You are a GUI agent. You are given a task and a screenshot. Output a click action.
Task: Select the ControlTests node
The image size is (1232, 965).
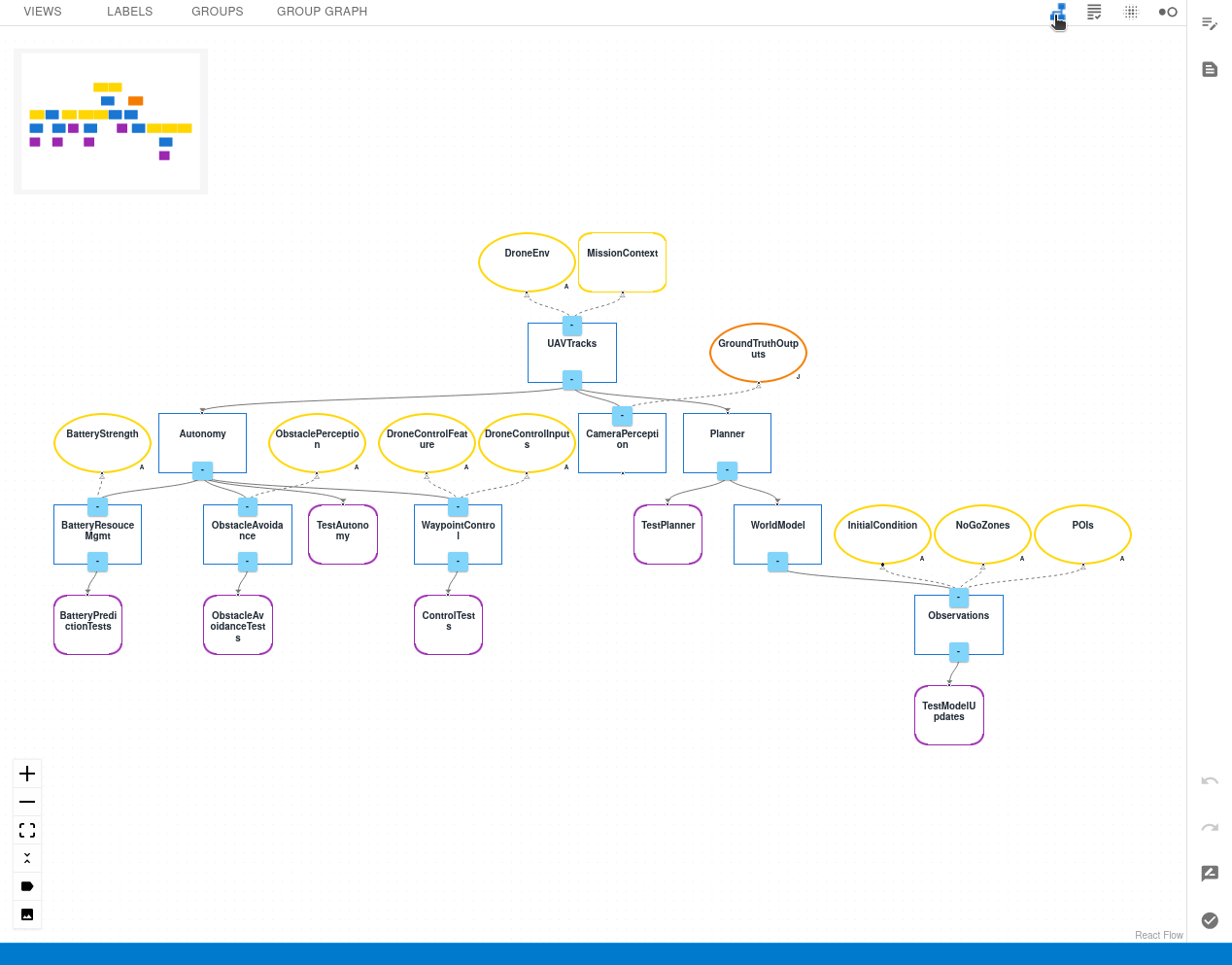[x=449, y=625]
